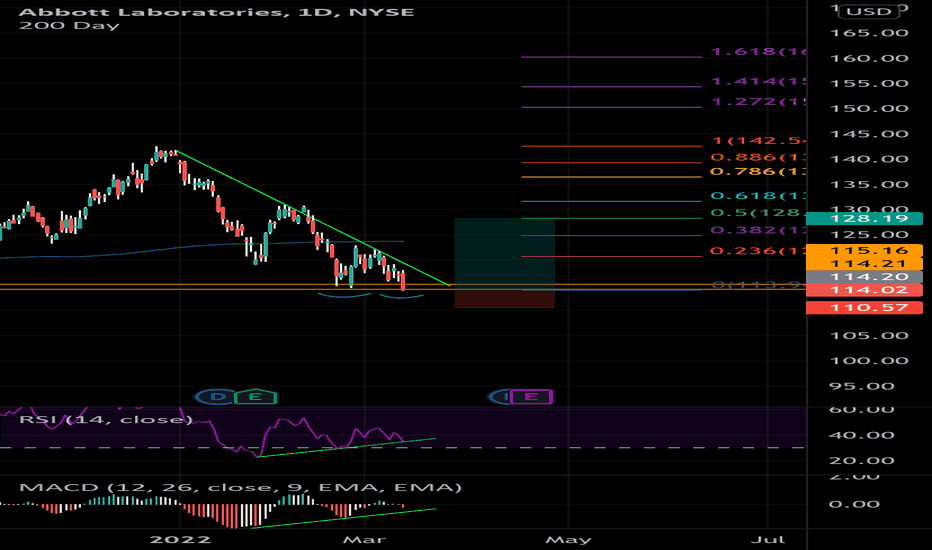Click the purple upcoming earnings E marker
Screen dimensions: 932x550
tap(531, 397)
